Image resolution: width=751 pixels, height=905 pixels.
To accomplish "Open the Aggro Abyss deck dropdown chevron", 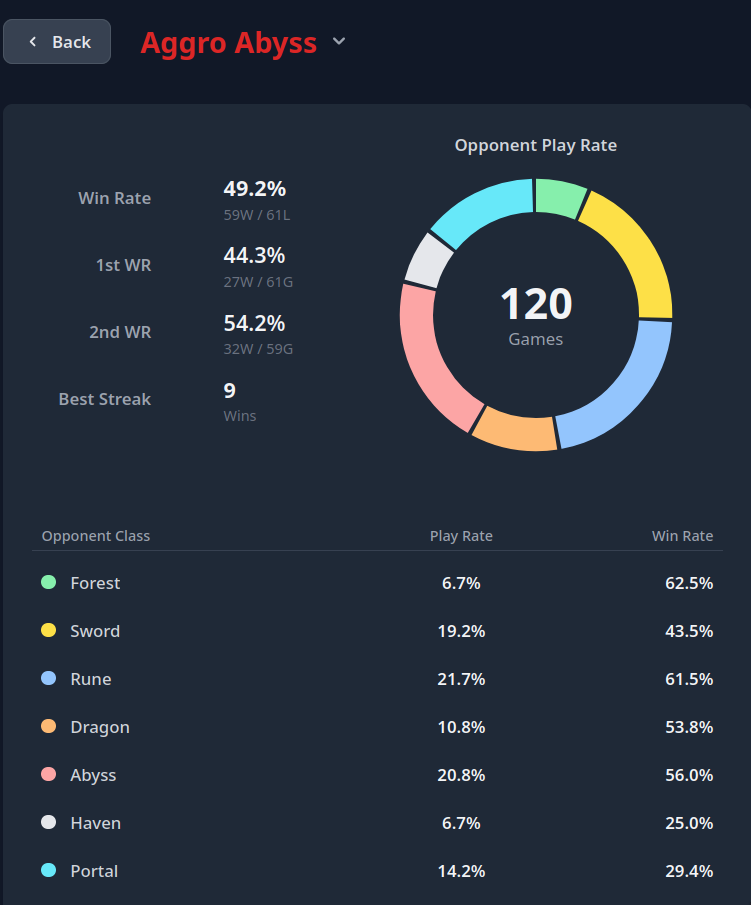I will click(x=339, y=41).
